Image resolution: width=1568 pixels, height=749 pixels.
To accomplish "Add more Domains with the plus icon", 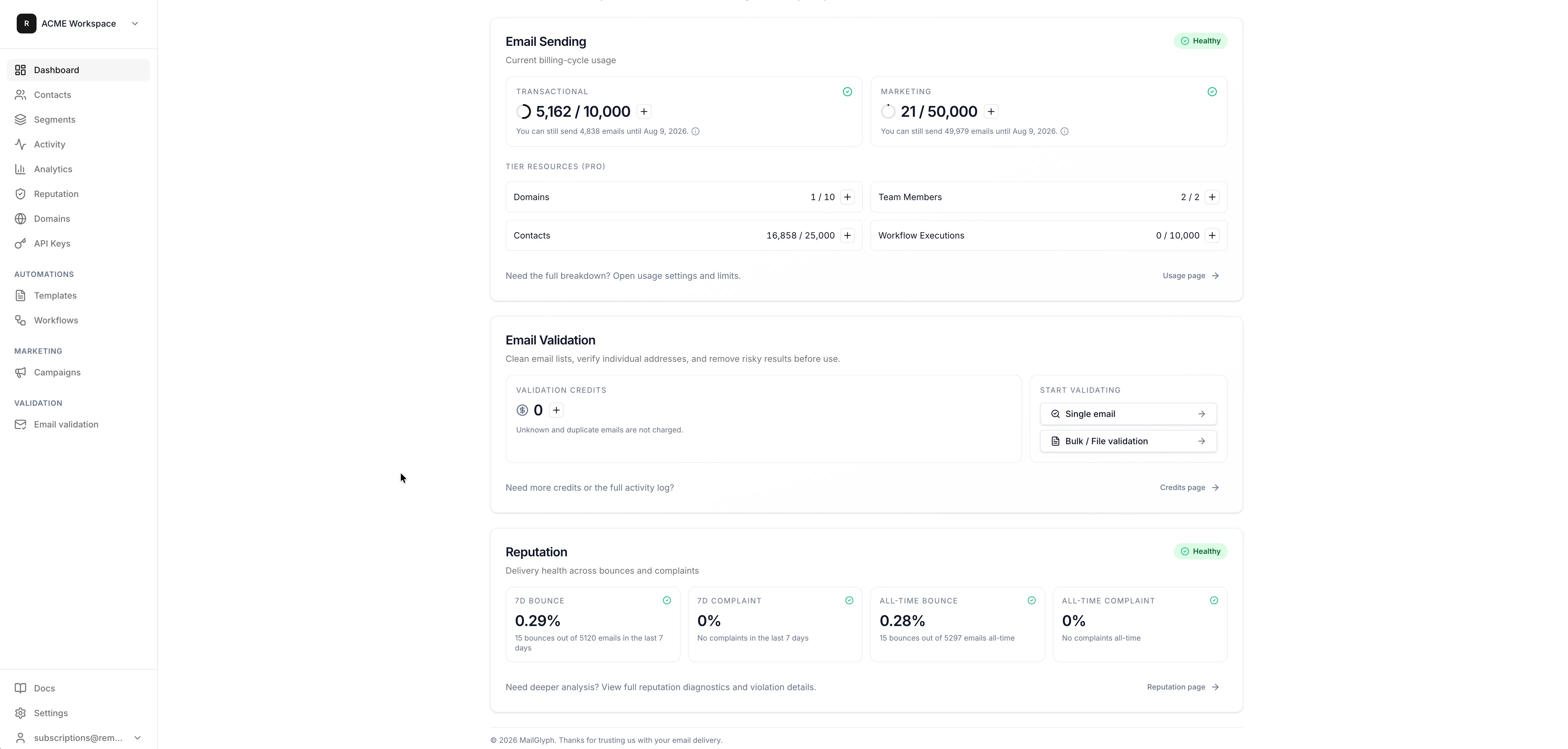I will (x=847, y=197).
